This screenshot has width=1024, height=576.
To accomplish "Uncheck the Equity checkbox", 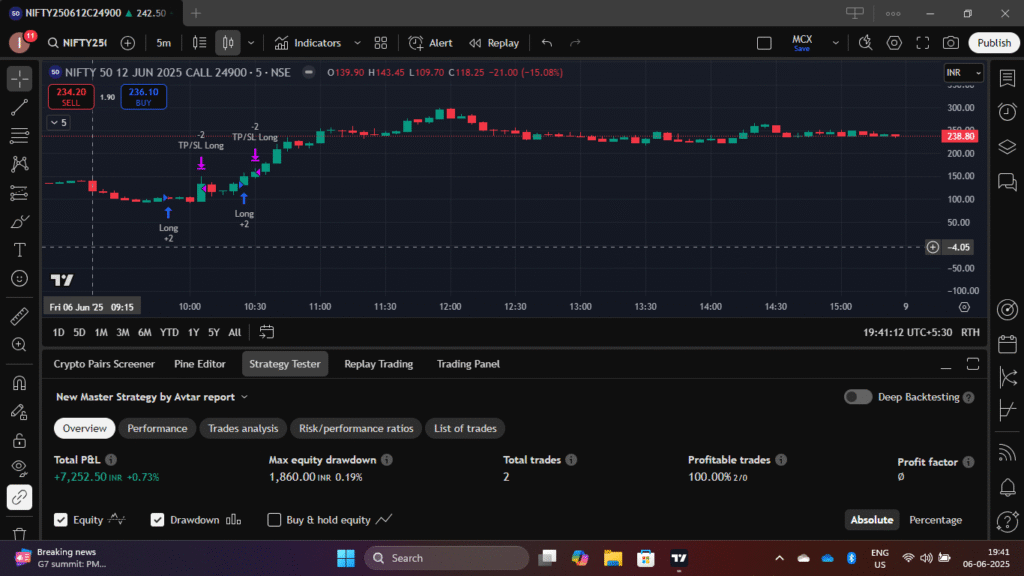I will point(61,520).
